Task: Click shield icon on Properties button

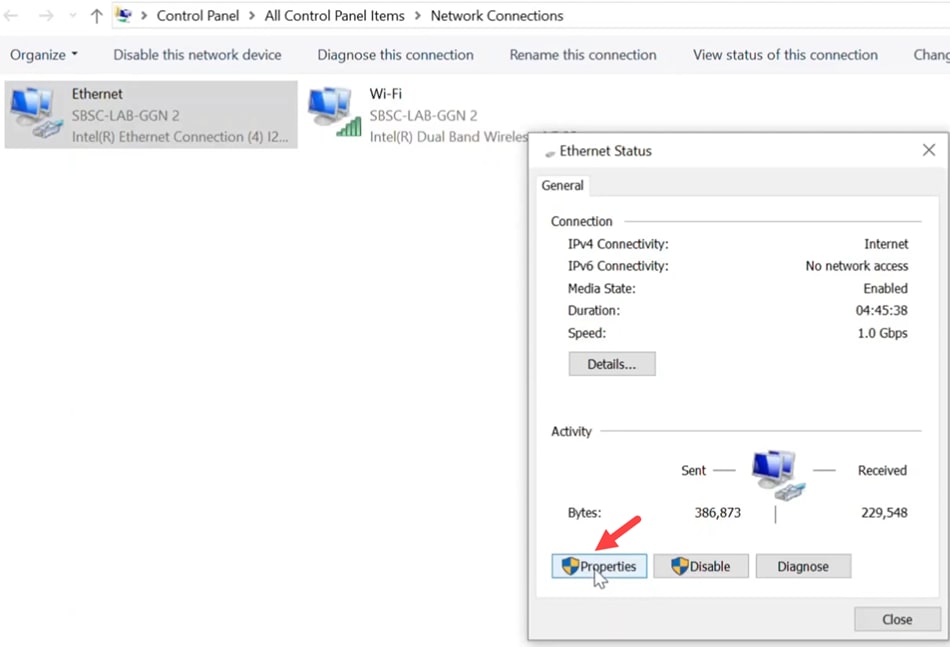Action: [570, 566]
